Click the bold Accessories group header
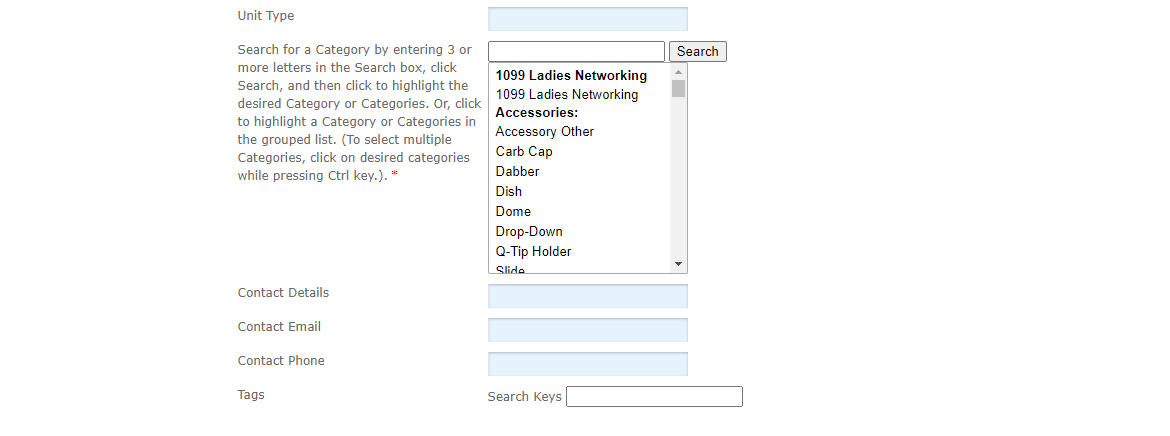 point(537,113)
